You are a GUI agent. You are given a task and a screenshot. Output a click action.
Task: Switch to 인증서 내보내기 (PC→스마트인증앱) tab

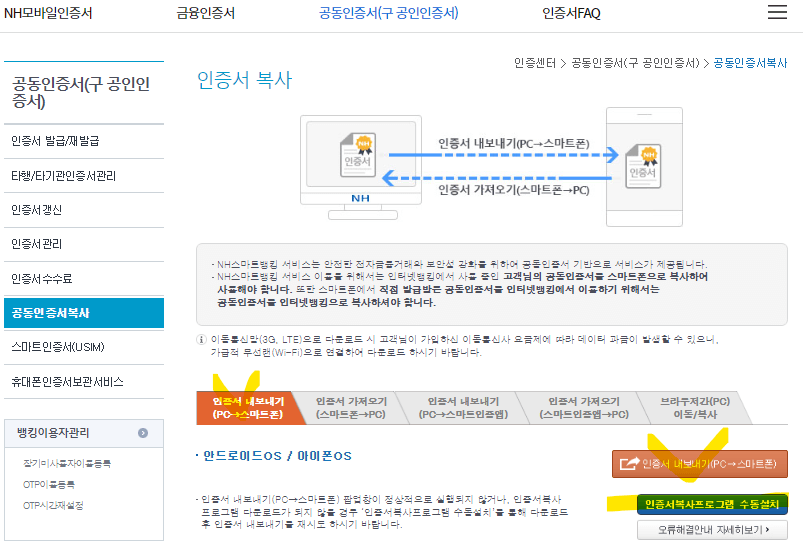[463, 408]
